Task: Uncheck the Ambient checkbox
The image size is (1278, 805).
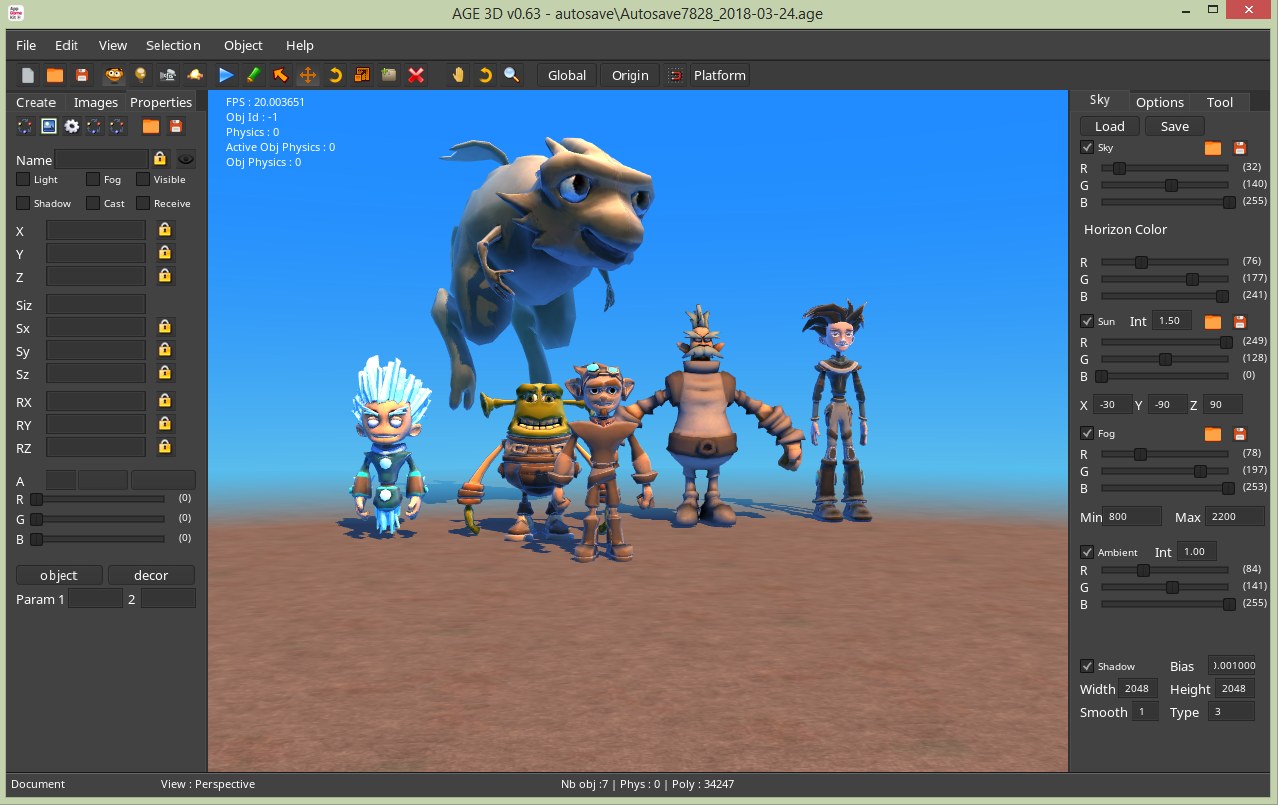Action: pos(1087,552)
